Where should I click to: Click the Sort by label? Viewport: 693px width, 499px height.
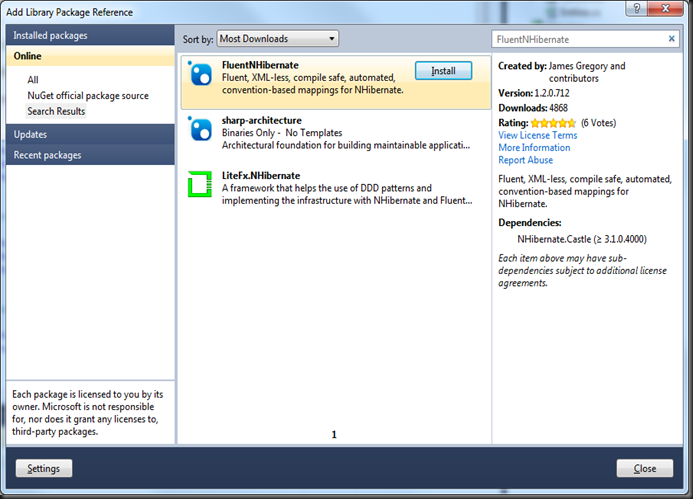(x=198, y=39)
